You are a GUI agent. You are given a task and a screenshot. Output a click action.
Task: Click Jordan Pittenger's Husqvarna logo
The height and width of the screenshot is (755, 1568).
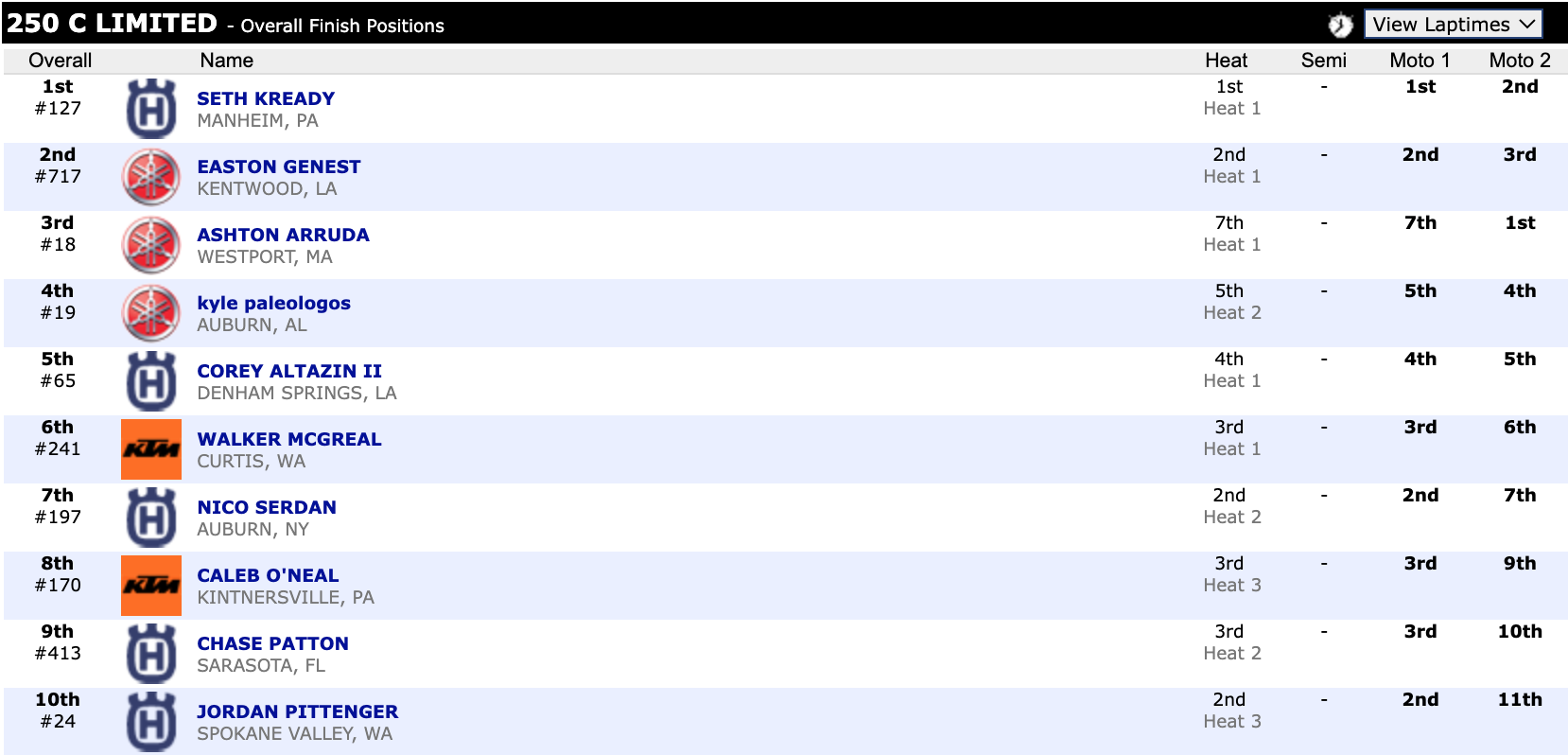point(151,722)
